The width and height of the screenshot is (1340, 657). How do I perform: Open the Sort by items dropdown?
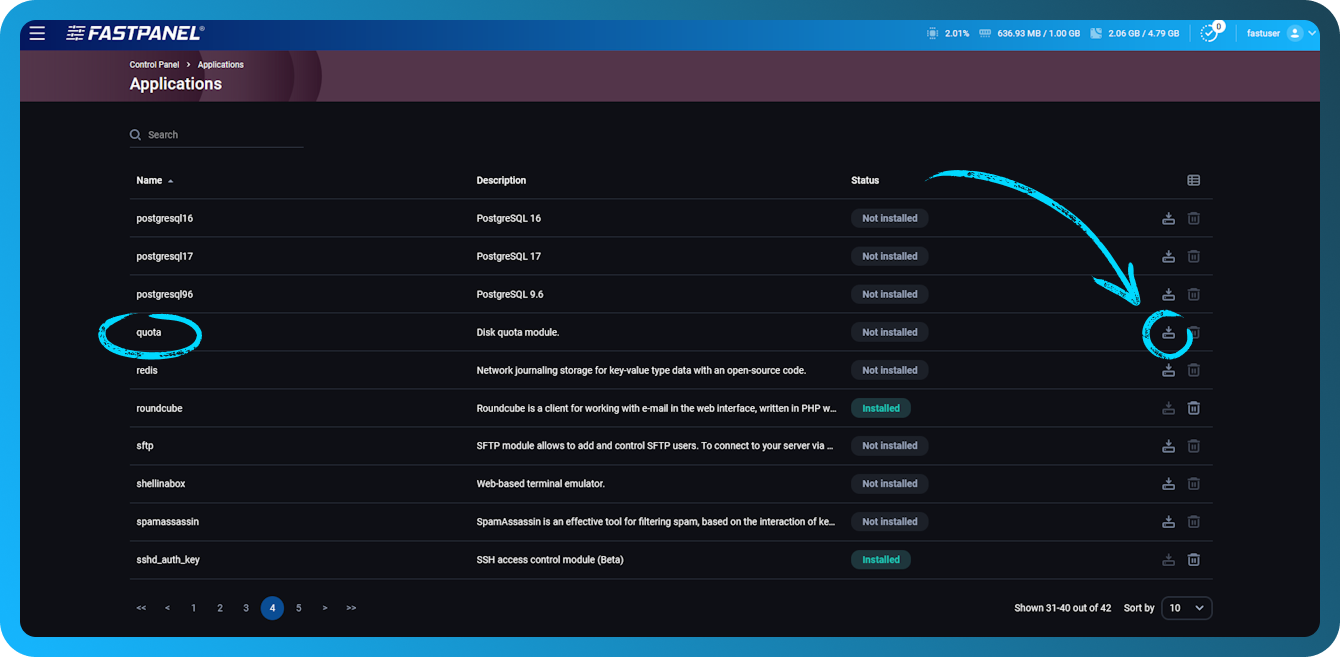(1186, 607)
